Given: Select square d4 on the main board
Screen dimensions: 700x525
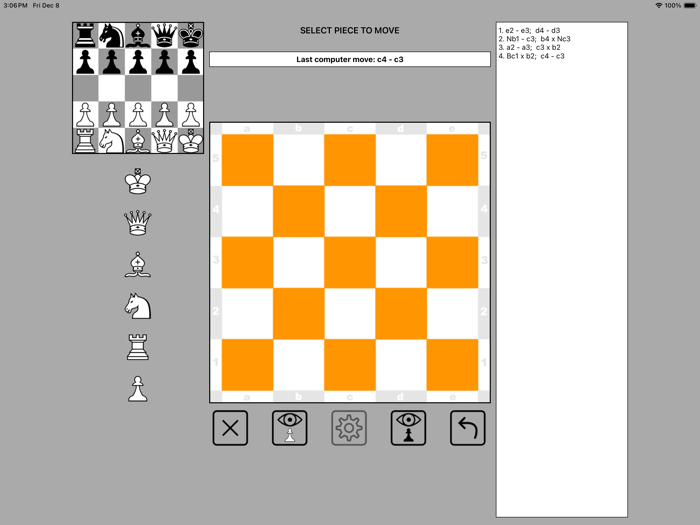Looking at the screenshot, I should (x=401, y=211).
